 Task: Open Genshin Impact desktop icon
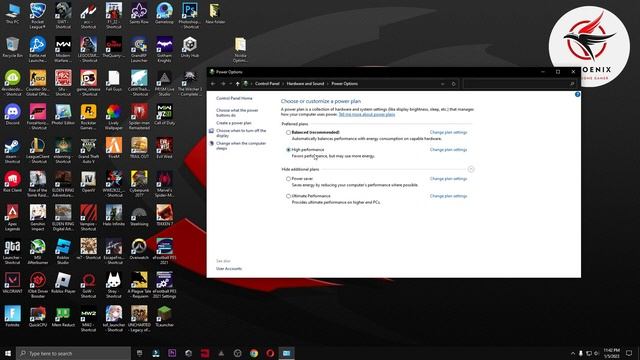pos(38,218)
